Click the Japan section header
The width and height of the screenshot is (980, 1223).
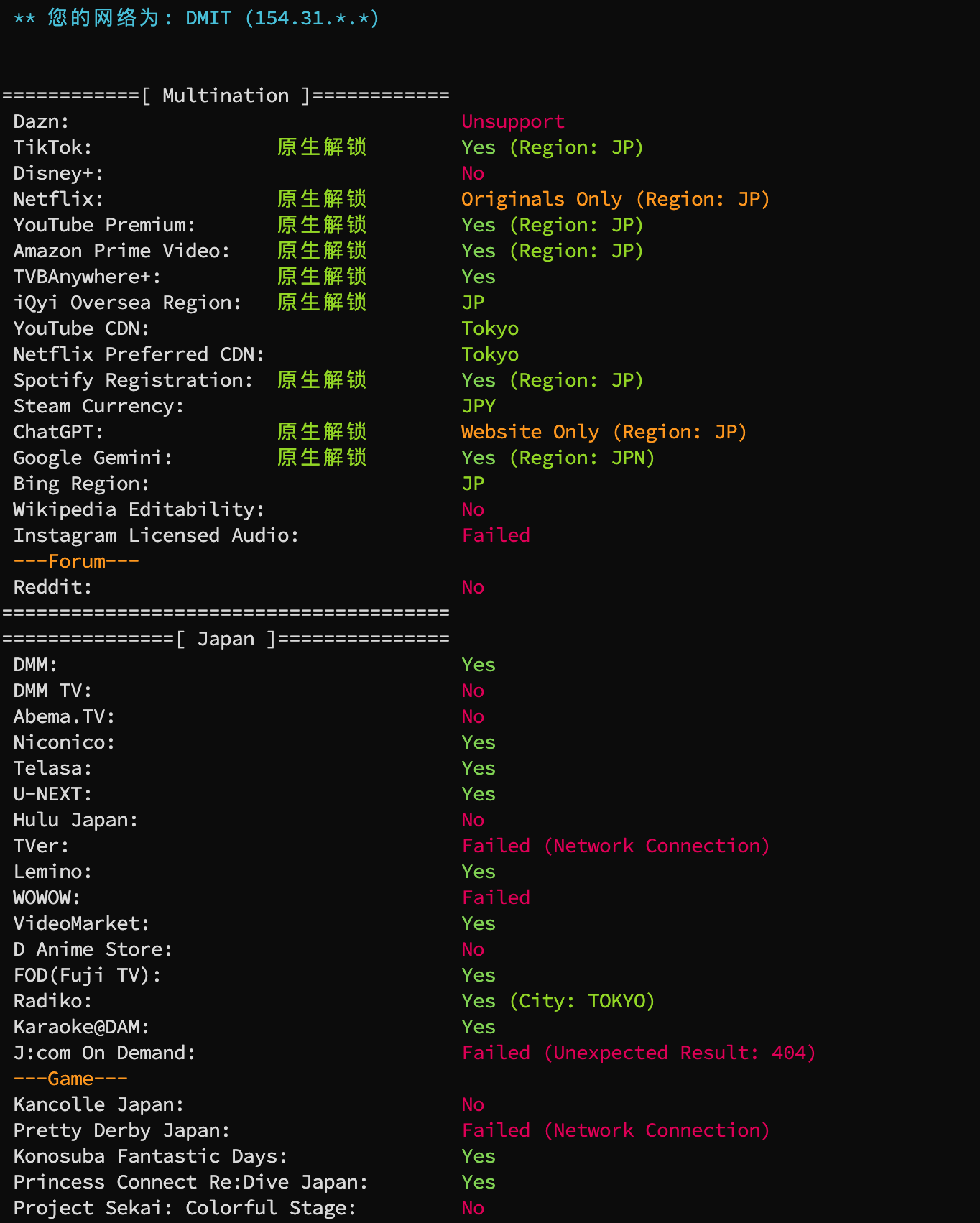pyautogui.click(x=226, y=639)
